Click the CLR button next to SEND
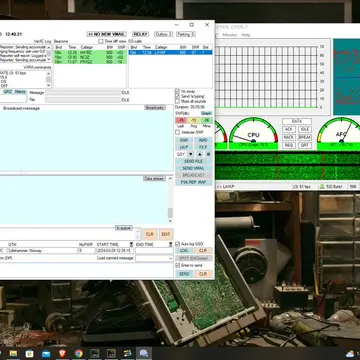Viewport: 360px width, 360px height. click(x=203, y=274)
